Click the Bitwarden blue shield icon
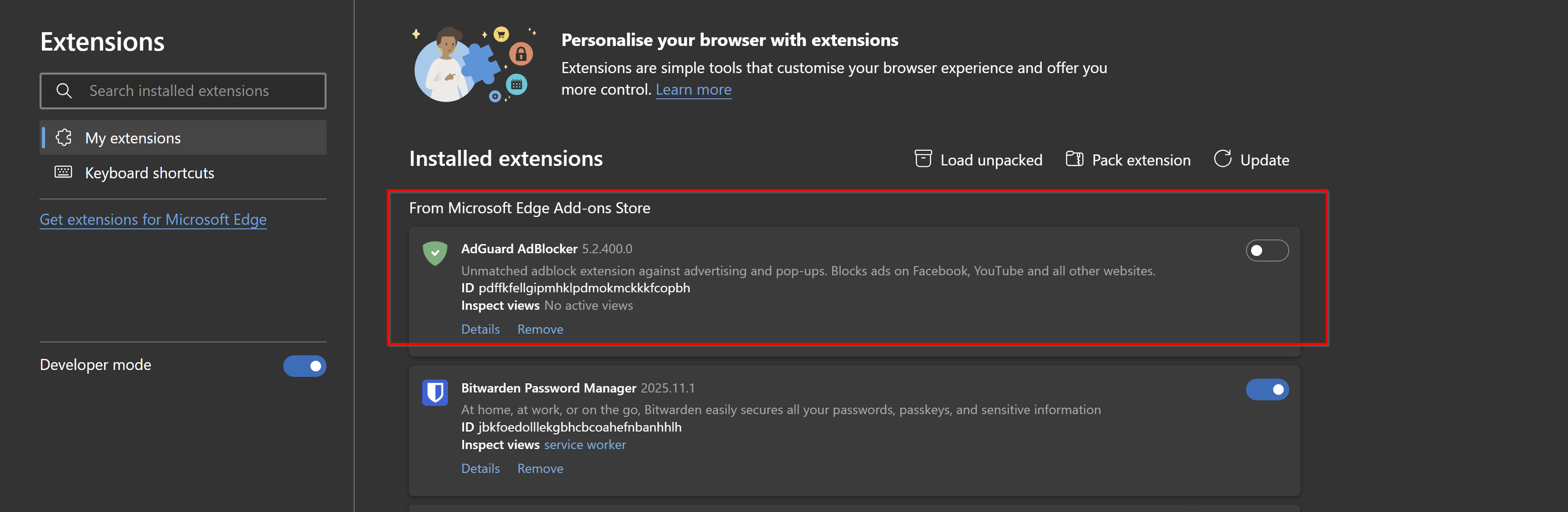1568x512 pixels. click(435, 392)
